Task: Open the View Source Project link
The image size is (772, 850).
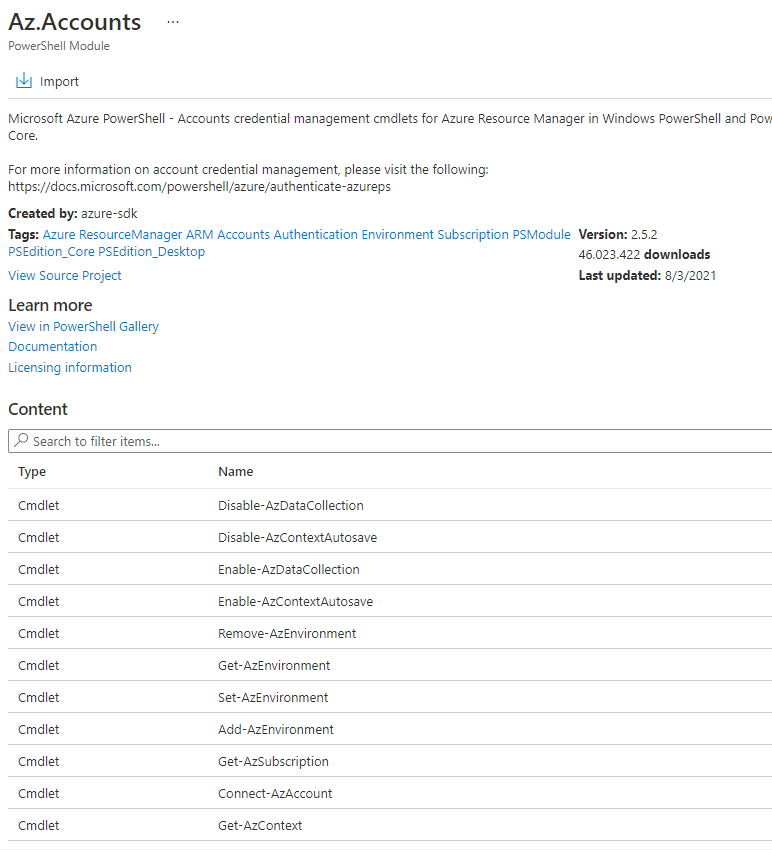Action: click(65, 275)
